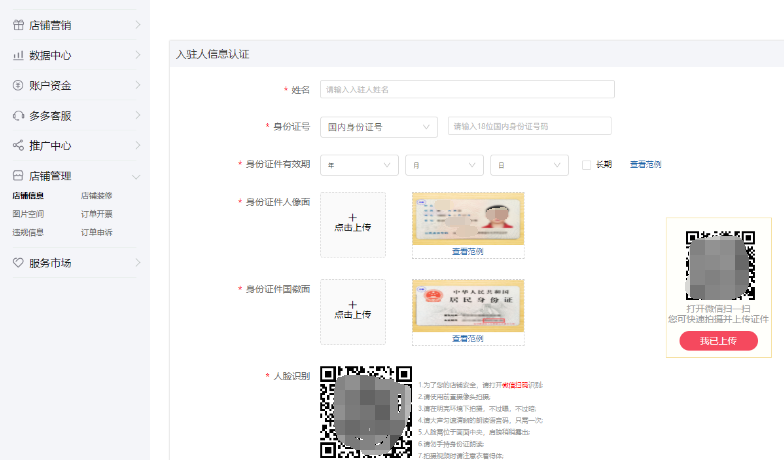Click the 账户资金 coin icon
The width and height of the screenshot is (784, 460).
click(18, 86)
